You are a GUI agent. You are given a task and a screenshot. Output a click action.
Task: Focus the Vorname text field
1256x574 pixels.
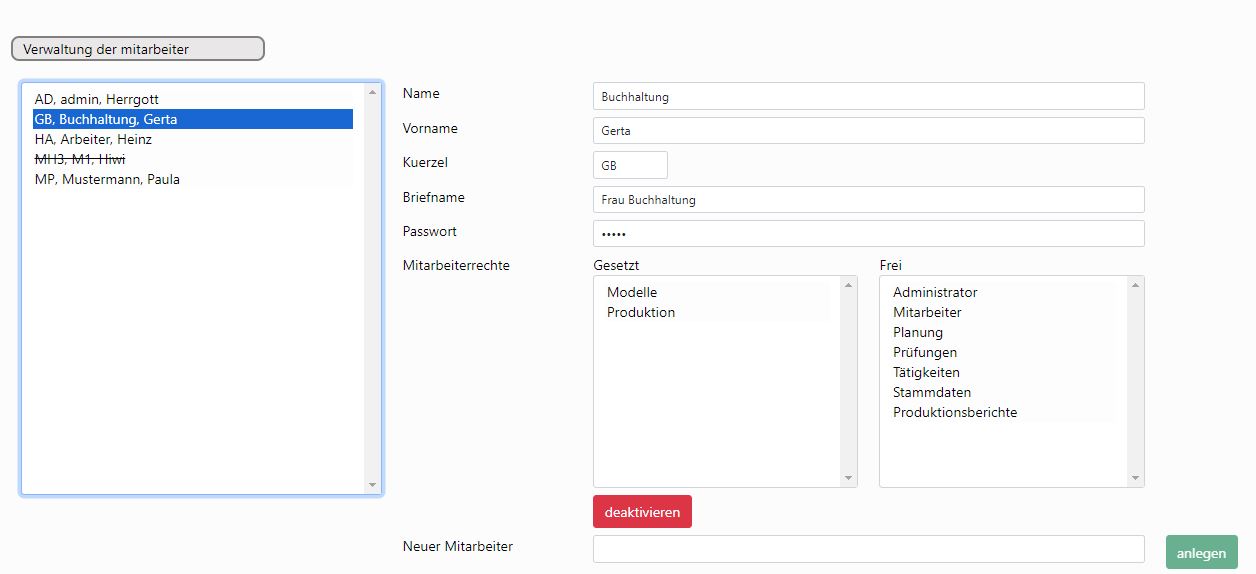tap(868, 130)
